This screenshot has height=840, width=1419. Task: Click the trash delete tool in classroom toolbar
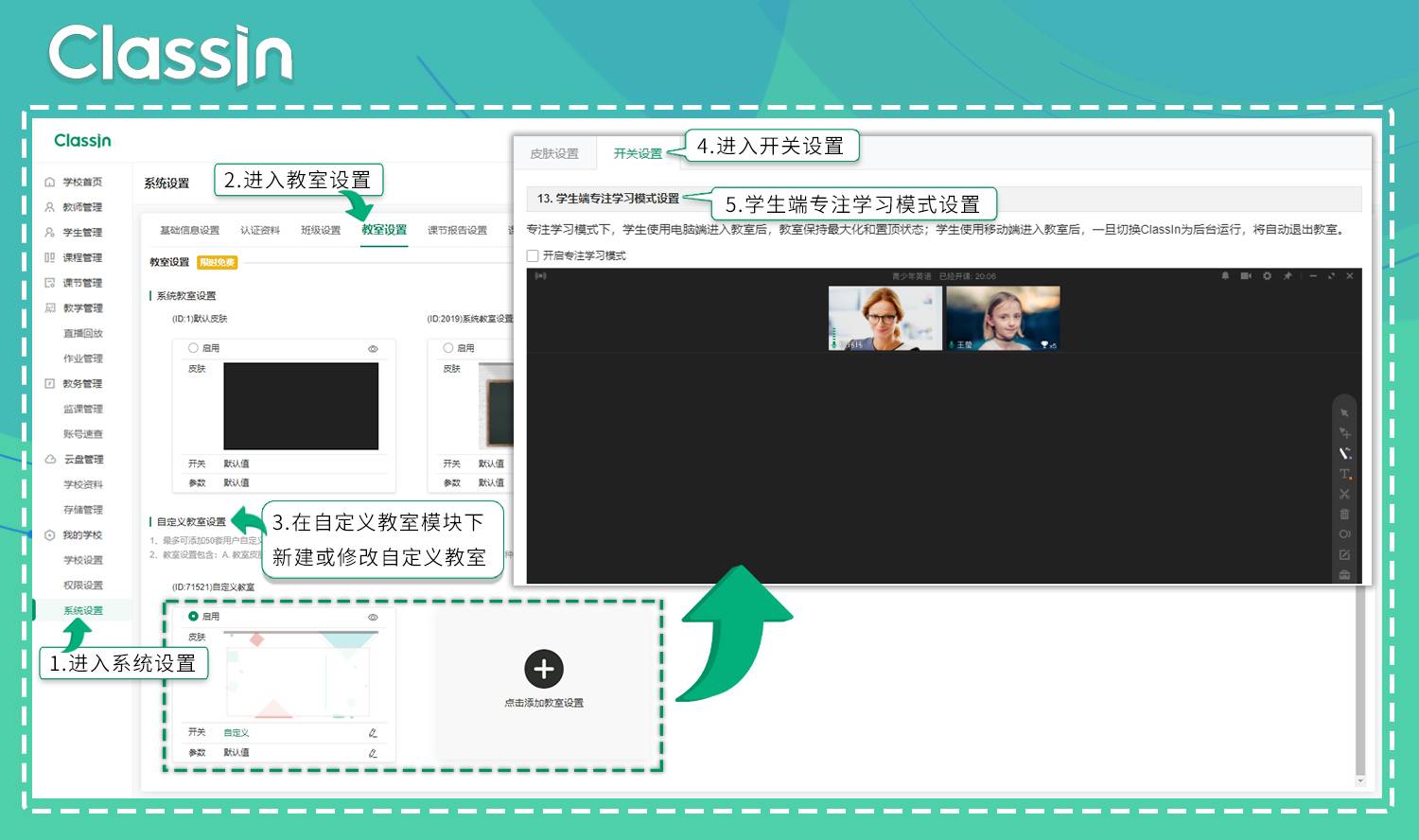[1344, 514]
